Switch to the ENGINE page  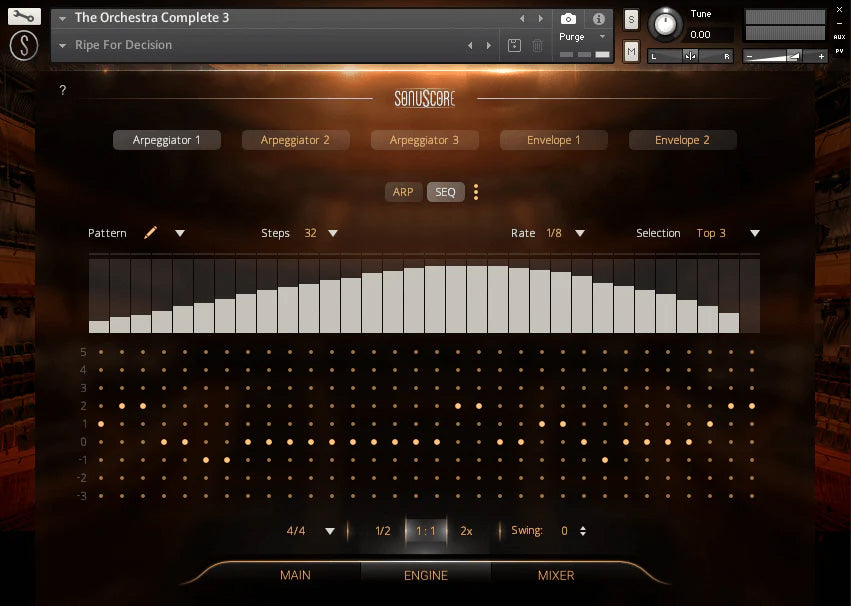[426, 575]
